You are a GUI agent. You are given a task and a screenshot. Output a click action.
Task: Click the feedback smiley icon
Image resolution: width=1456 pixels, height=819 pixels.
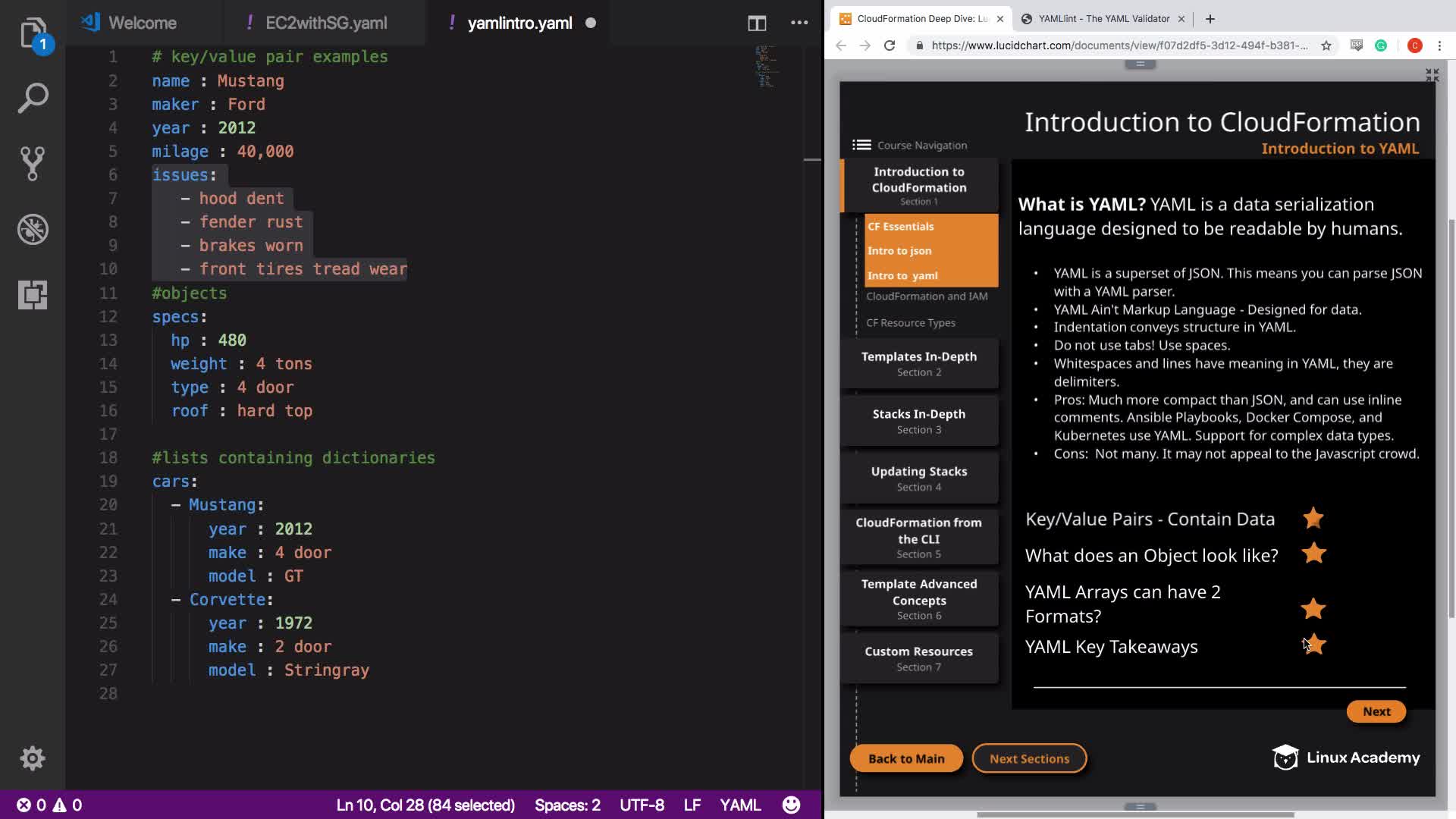791,805
